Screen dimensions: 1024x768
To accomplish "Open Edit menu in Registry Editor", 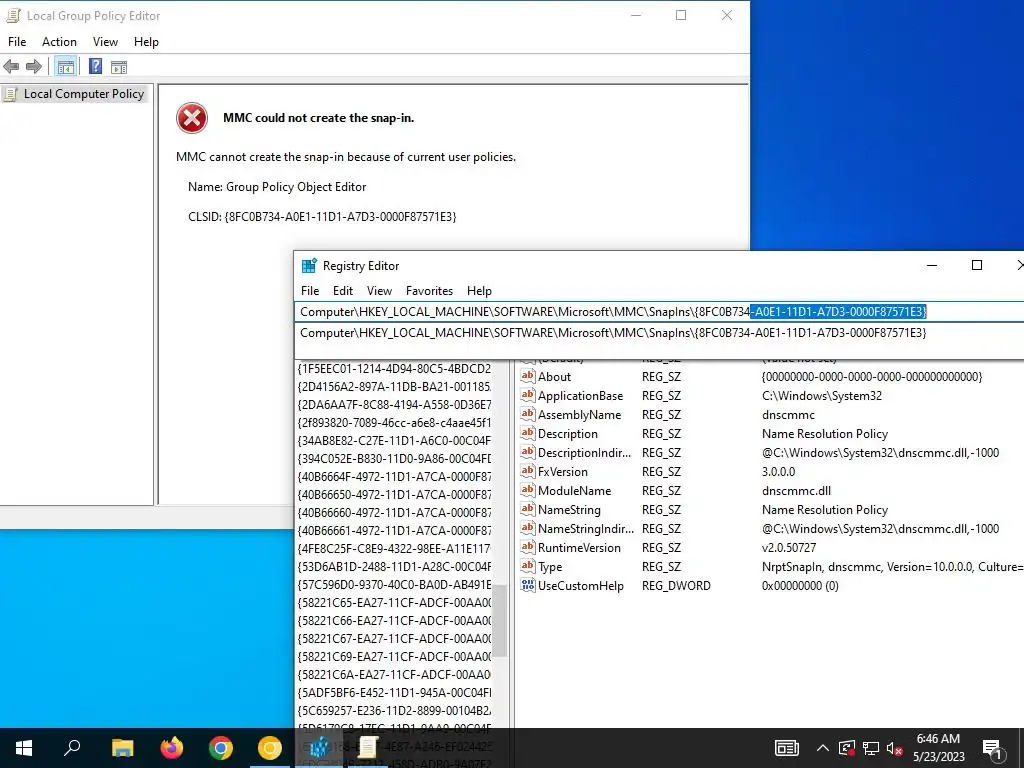I will point(343,291).
